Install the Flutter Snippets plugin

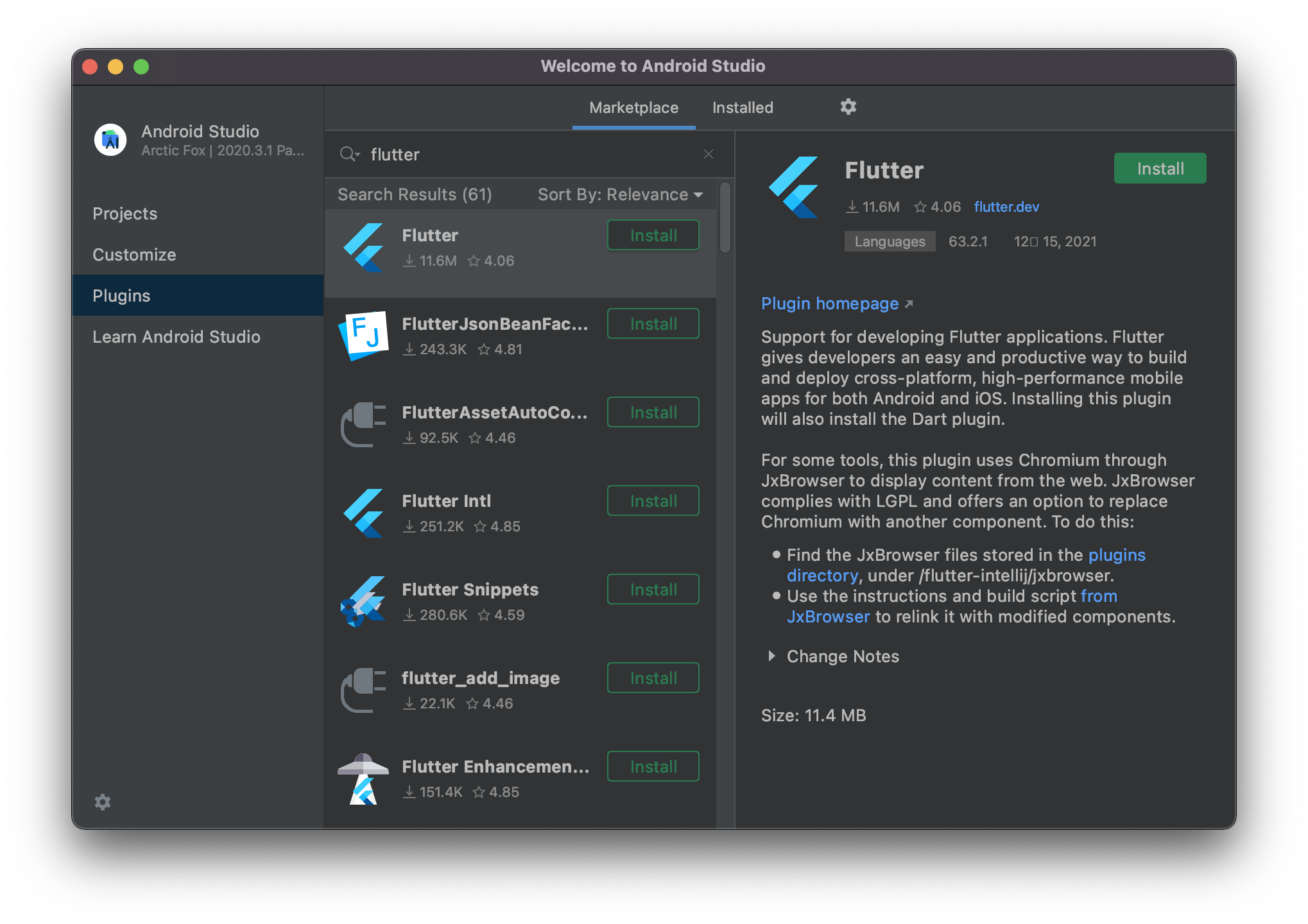coord(653,590)
